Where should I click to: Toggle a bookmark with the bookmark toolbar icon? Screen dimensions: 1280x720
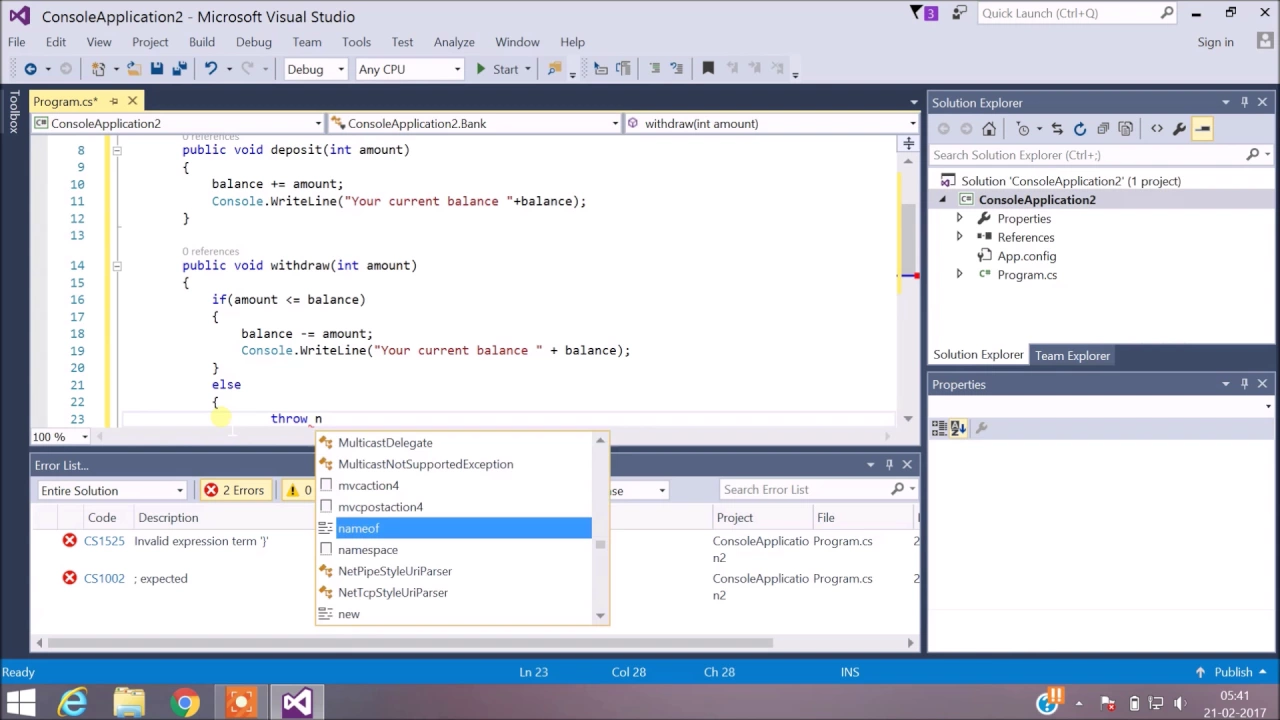tap(708, 69)
